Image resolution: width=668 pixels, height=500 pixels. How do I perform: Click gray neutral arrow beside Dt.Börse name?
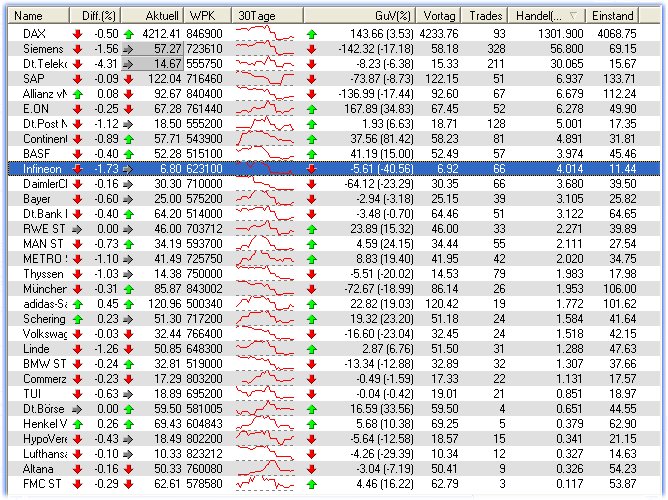(77, 409)
